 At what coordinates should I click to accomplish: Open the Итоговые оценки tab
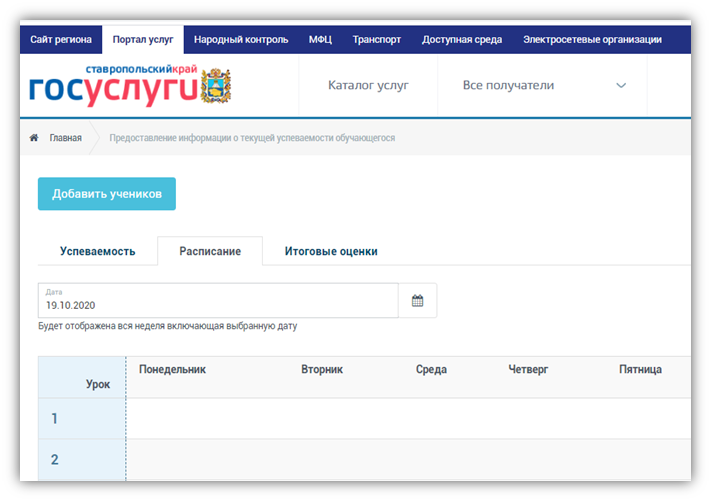coord(331,251)
